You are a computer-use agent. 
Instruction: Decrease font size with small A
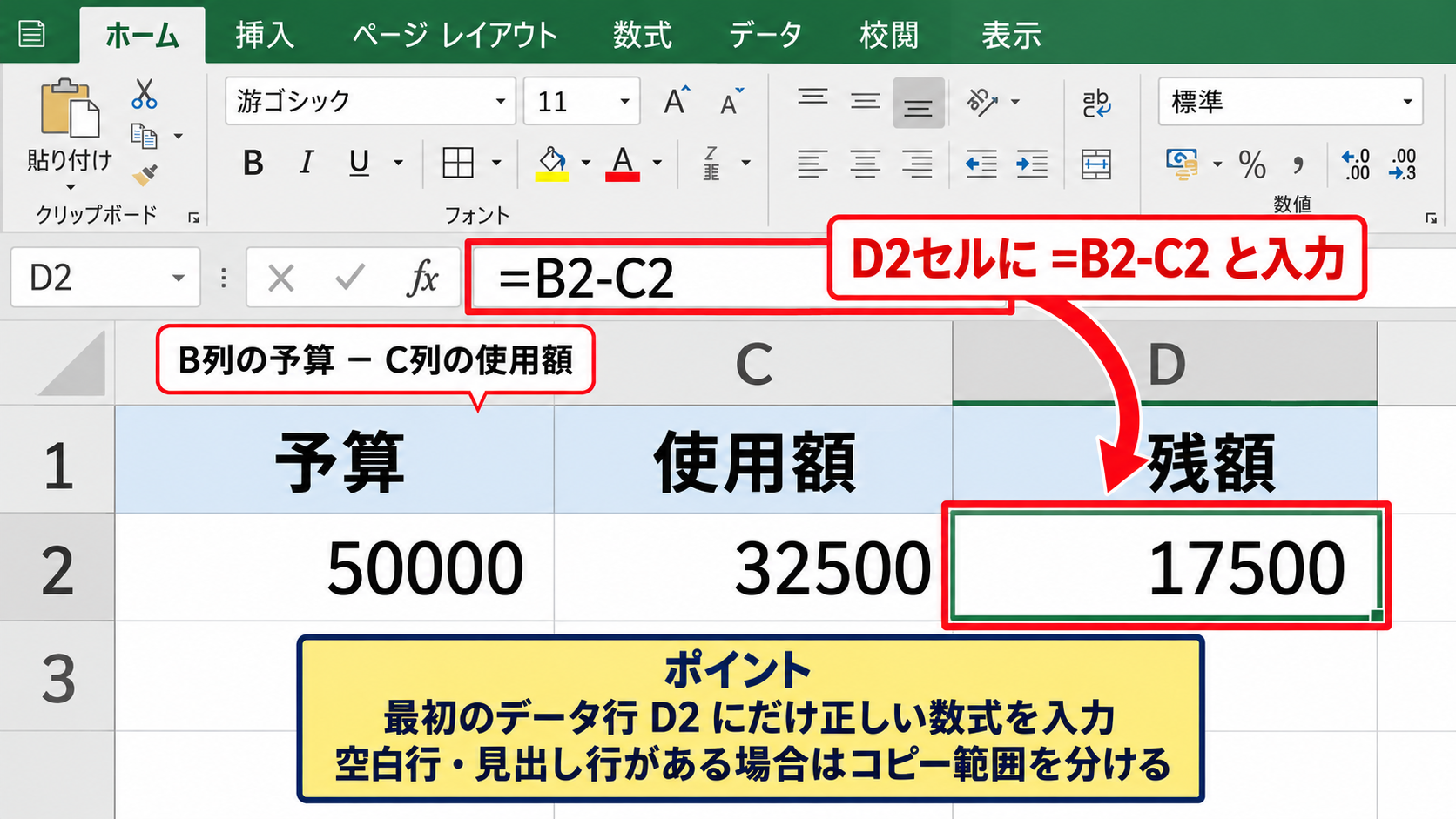(x=731, y=102)
